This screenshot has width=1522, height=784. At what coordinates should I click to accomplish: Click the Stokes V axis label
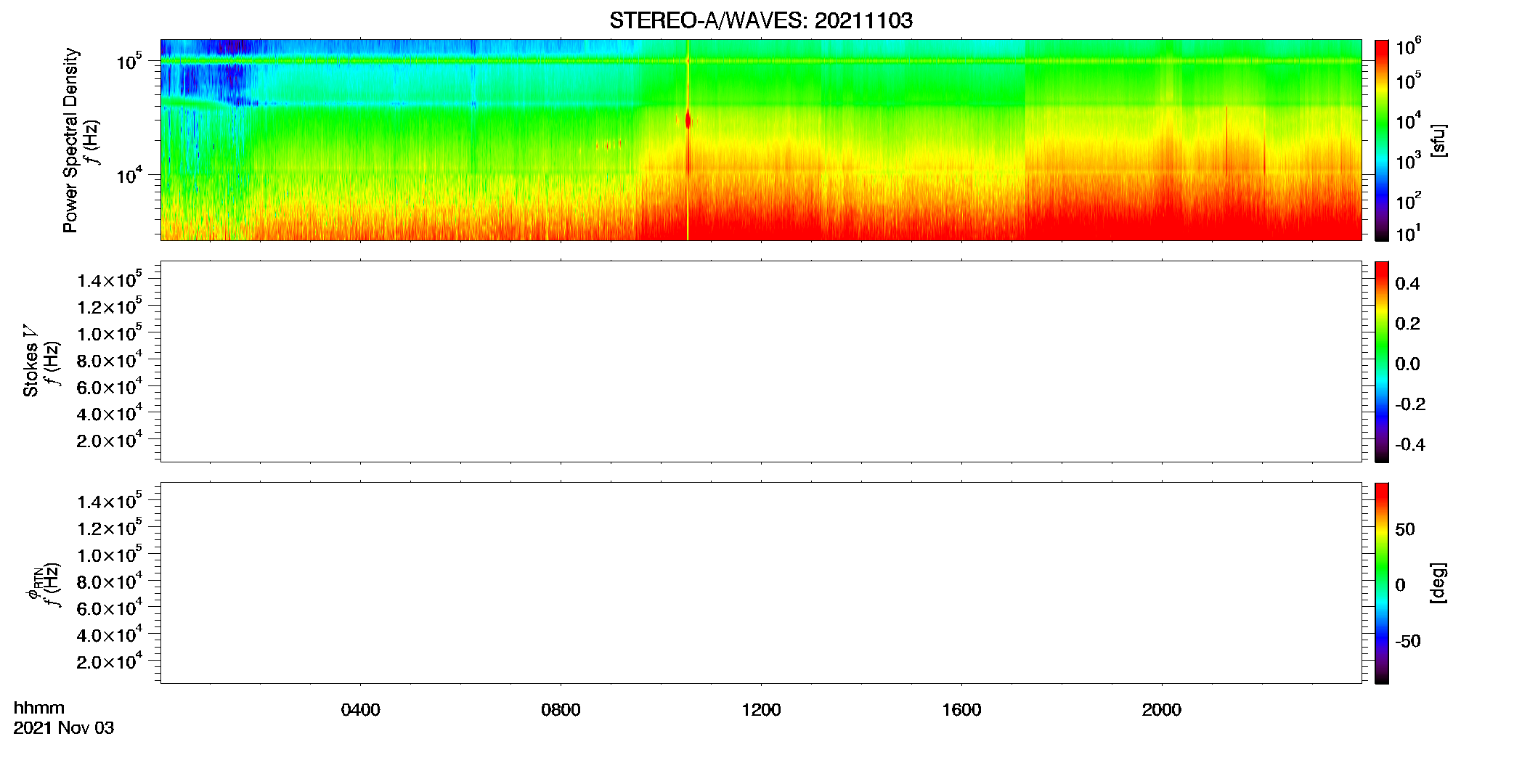pyautogui.click(x=30, y=361)
